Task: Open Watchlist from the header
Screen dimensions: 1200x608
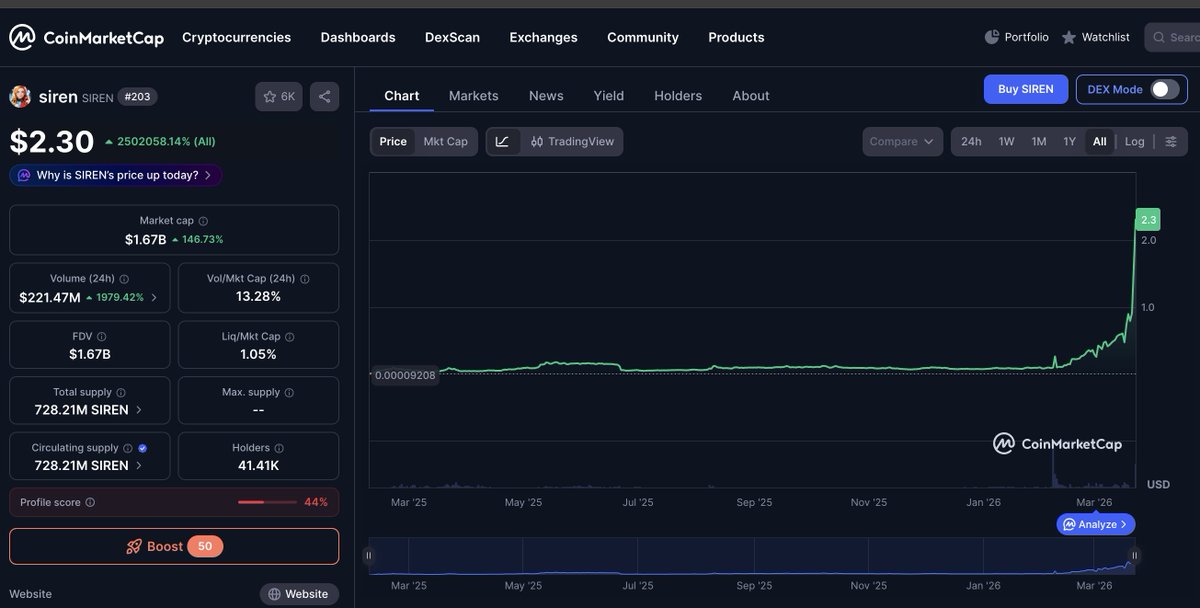Action: pos(1095,37)
